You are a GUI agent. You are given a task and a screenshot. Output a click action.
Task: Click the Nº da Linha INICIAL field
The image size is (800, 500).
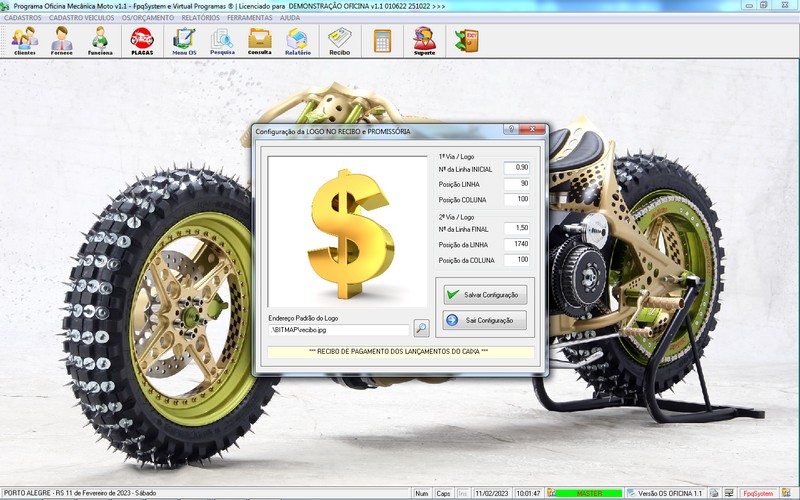517,168
